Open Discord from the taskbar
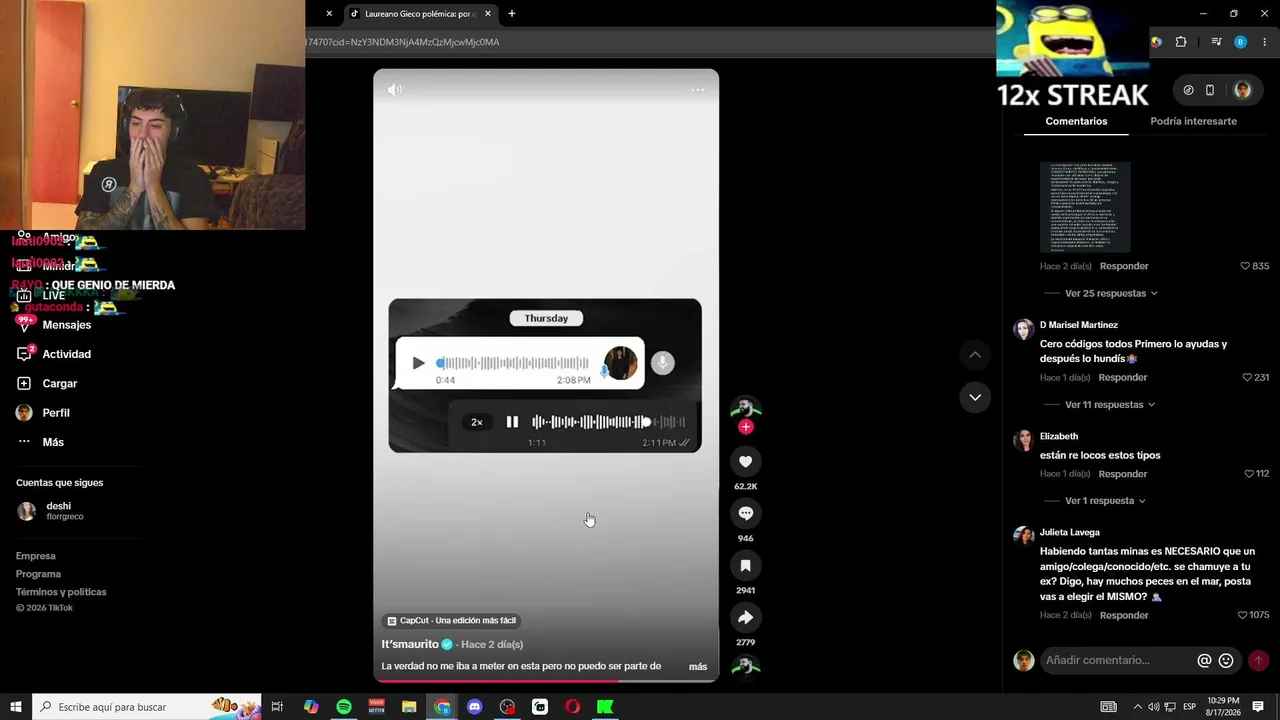This screenshot has width=1280, height=720. click(475, 707)
